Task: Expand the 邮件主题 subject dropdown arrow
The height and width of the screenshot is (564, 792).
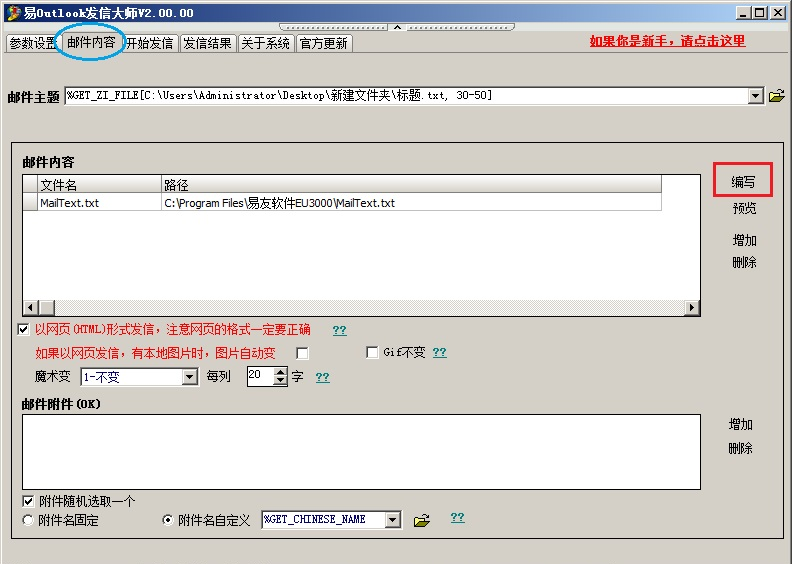Action: click(x=756, y=95)
